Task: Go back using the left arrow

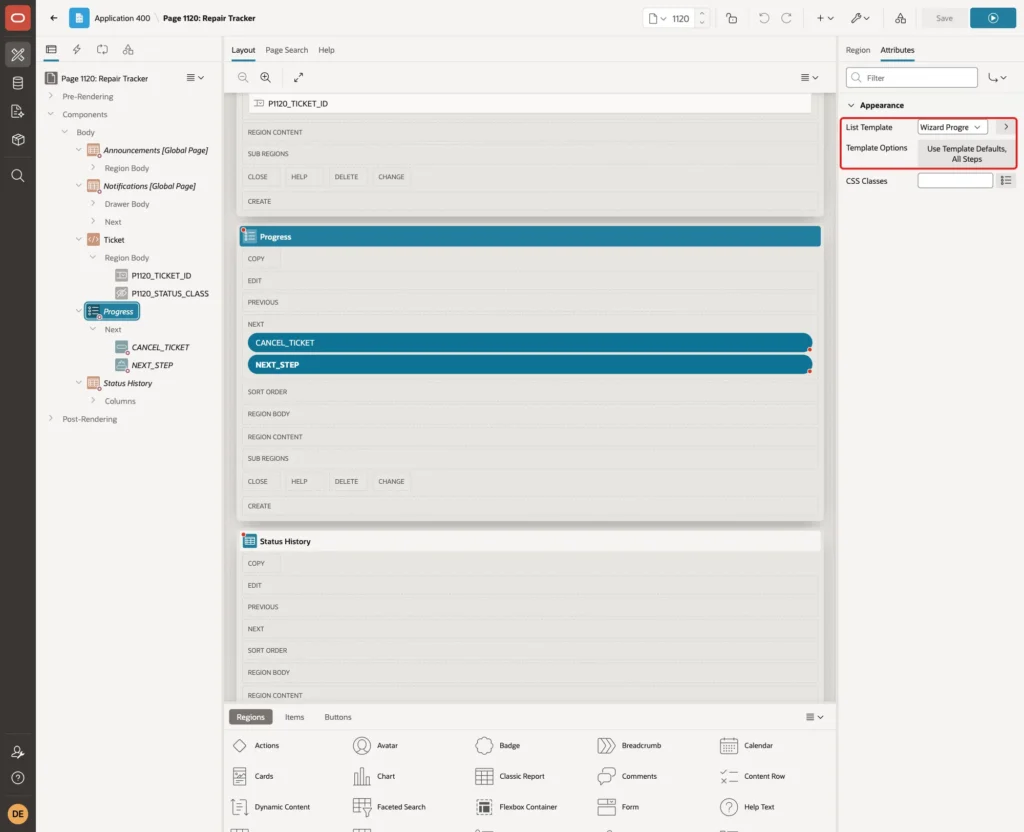Action: click(54, 18)
